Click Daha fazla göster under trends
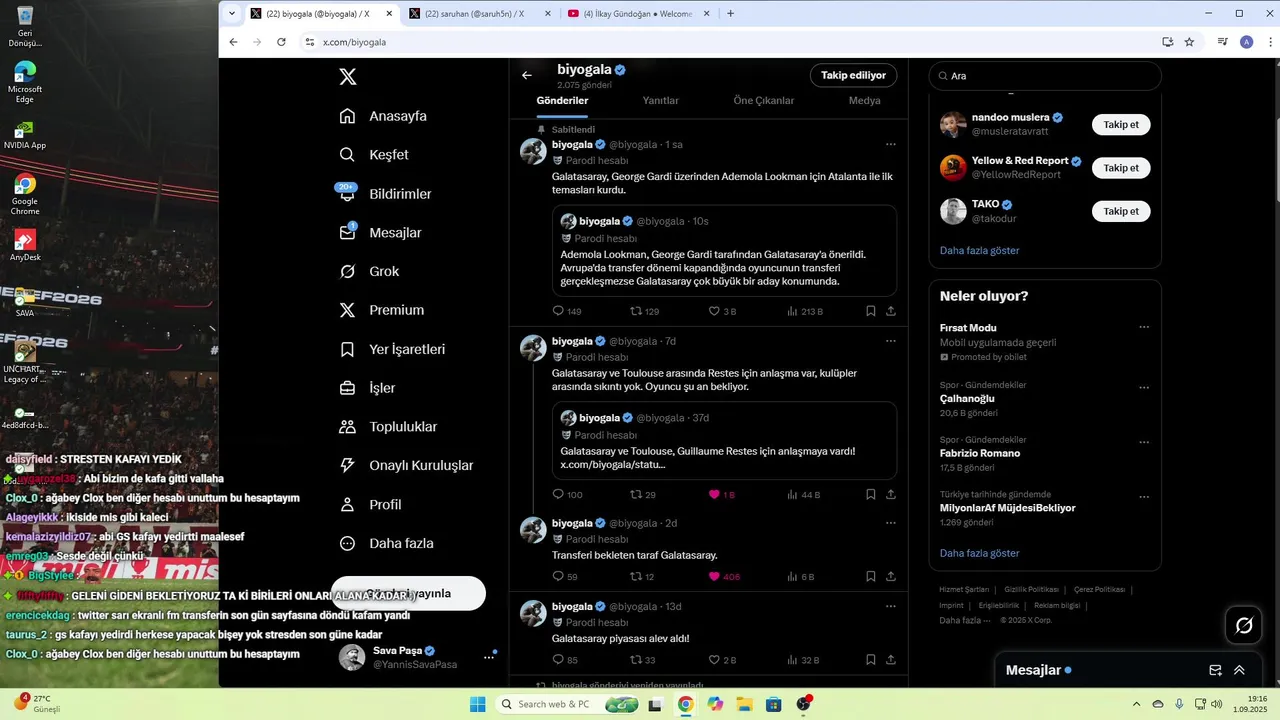Screen dimensions: 1280x720 (x=980, y=553)
